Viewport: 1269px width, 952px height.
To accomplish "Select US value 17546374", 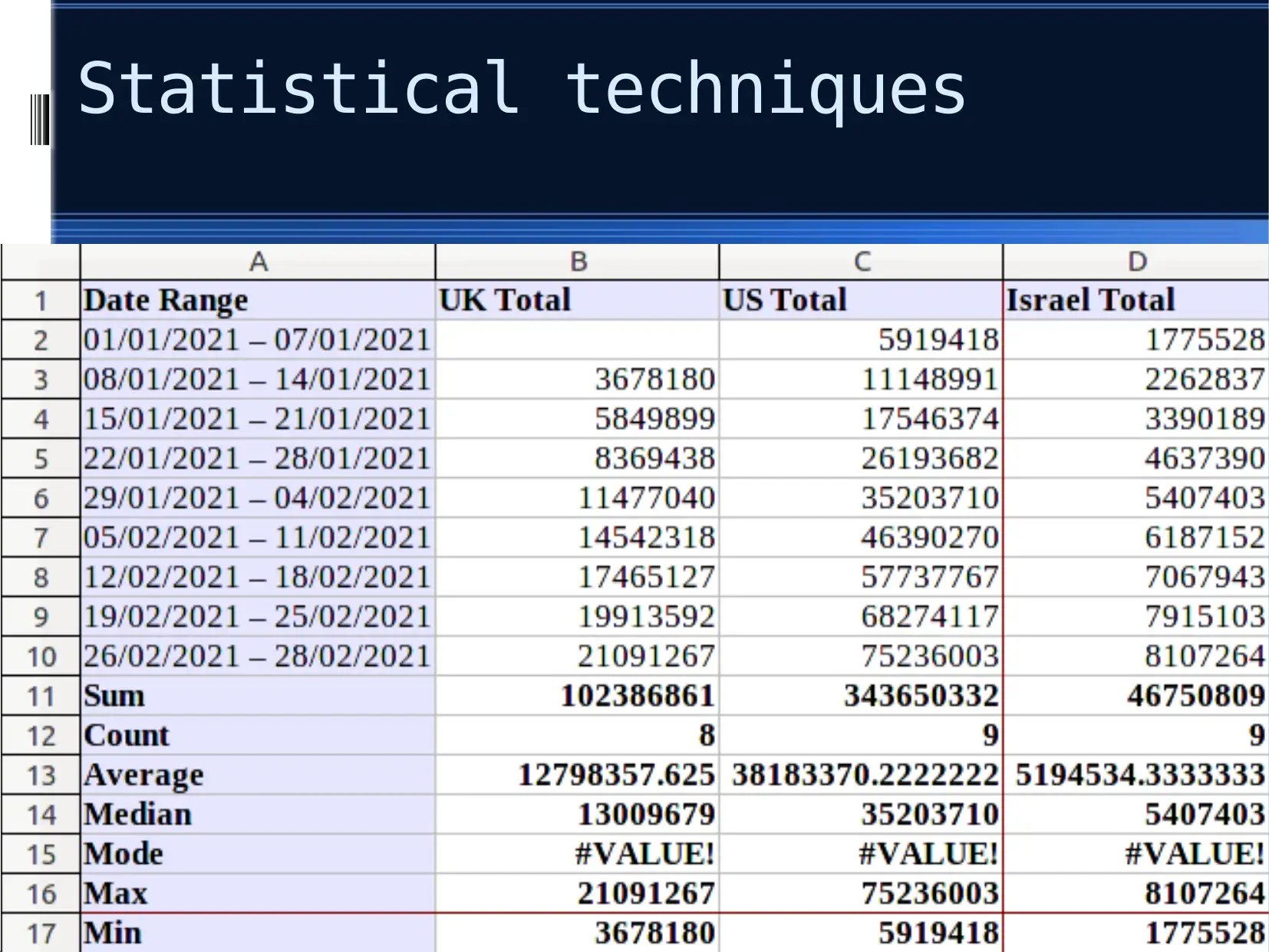I will coord(861,419).
